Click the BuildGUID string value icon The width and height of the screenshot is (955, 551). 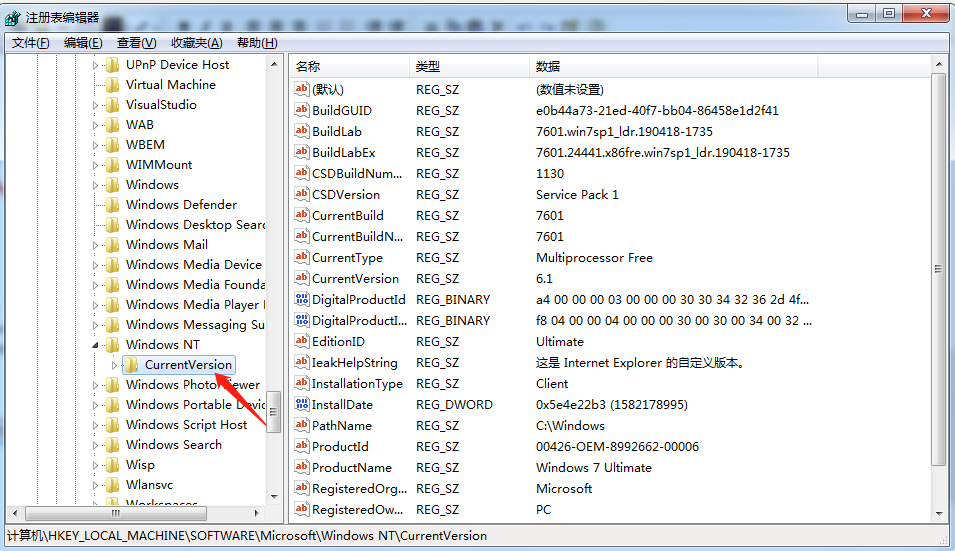pyautogui.click(x=302, y=110)
